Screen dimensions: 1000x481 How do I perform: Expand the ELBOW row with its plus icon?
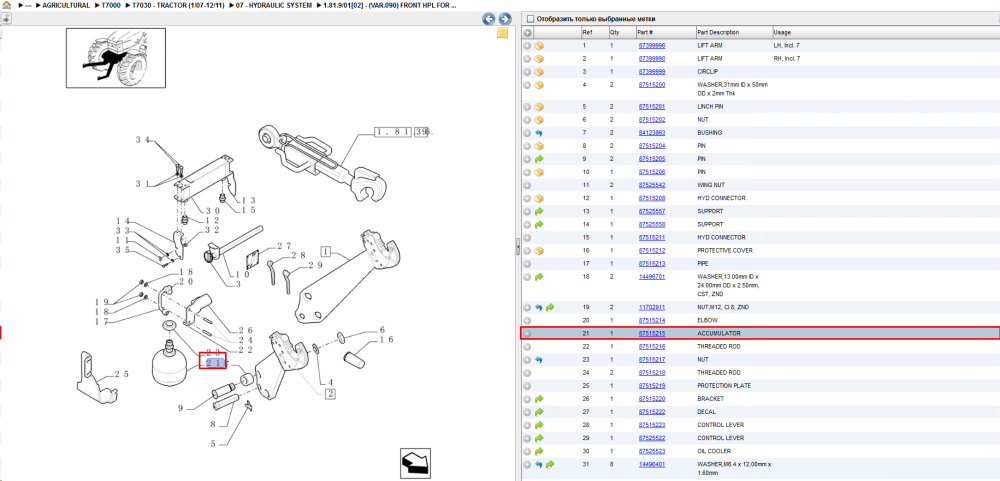527,320
